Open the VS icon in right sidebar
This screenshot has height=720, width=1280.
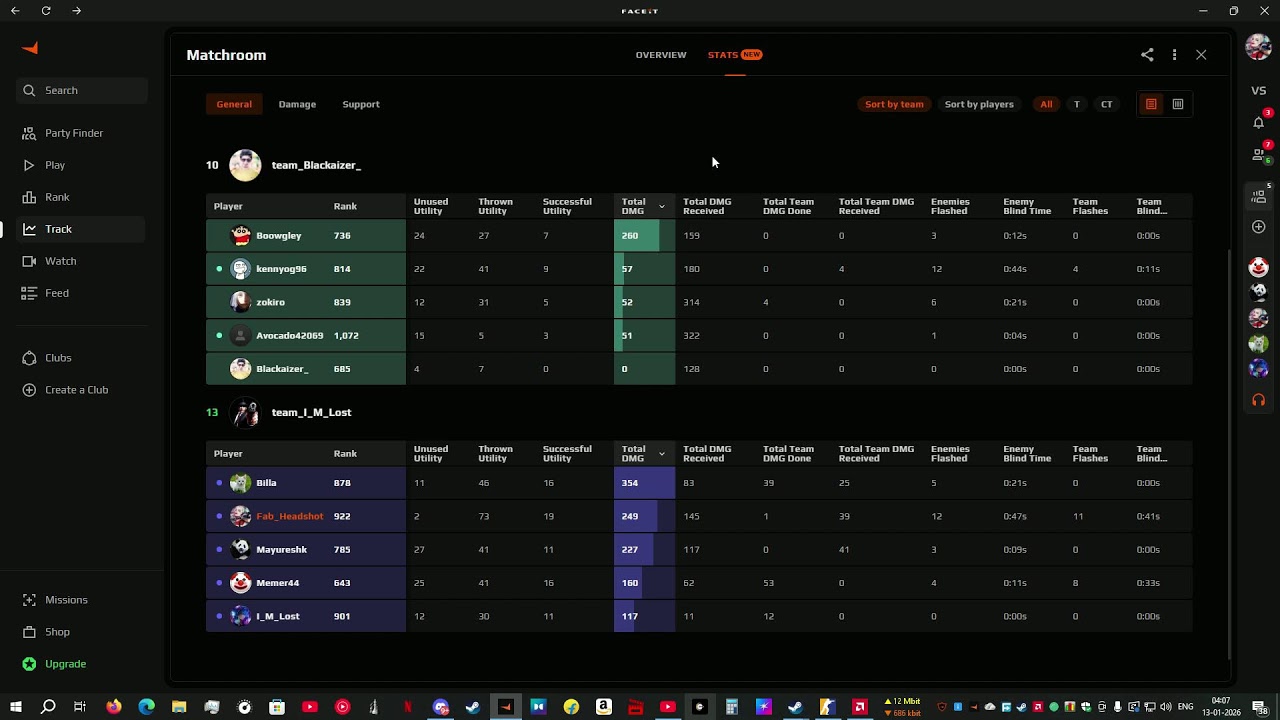[1259, 91]
